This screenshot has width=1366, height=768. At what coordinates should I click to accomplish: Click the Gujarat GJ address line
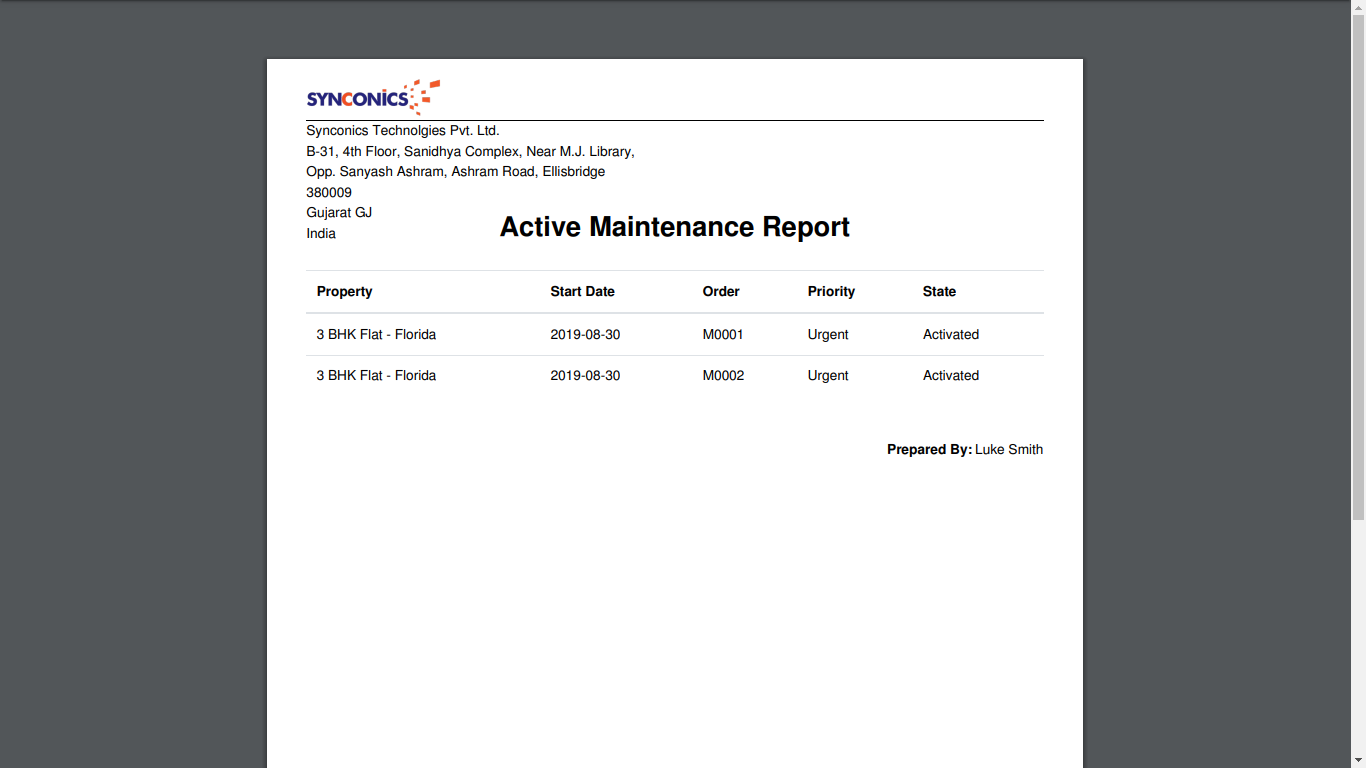[339, 213]
